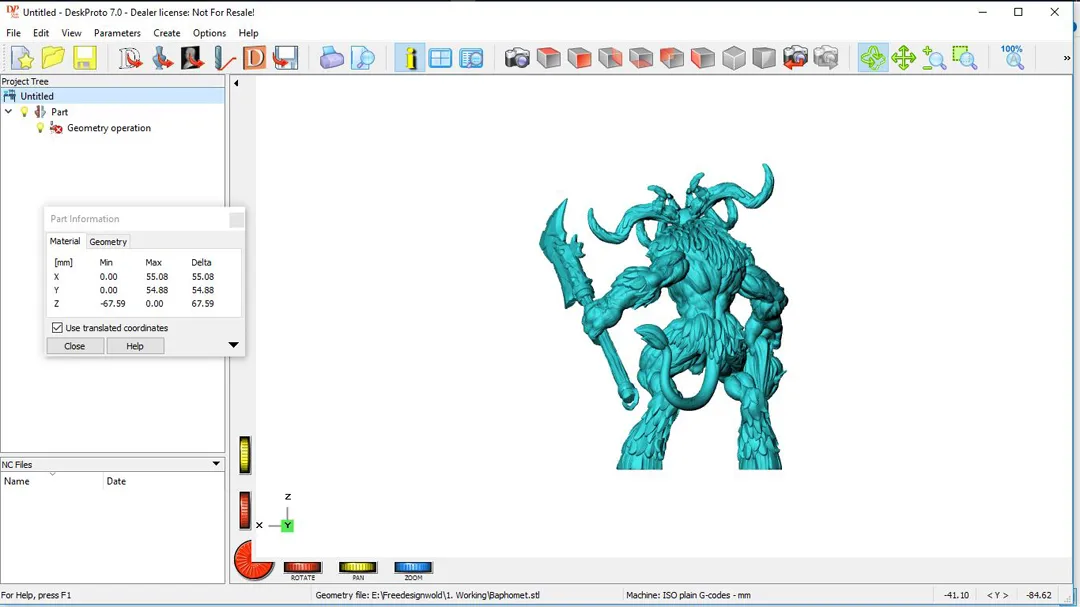
Task: Click the vertical red thumbwheel
Action: click(x=245, y=511)
